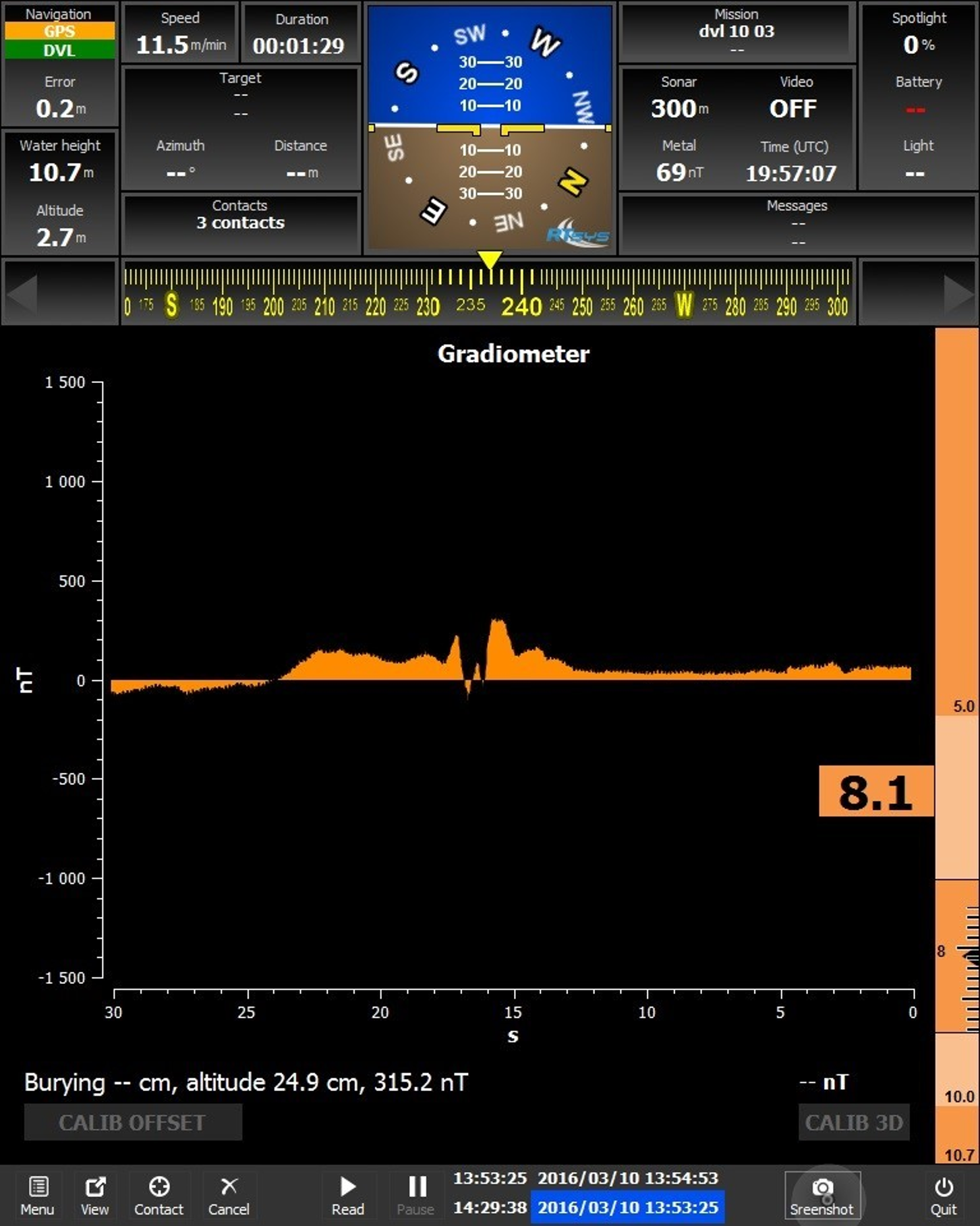Toggle GPS navigation mode
The height and width of the screenshot is (1226, 980).
point(59,31)
